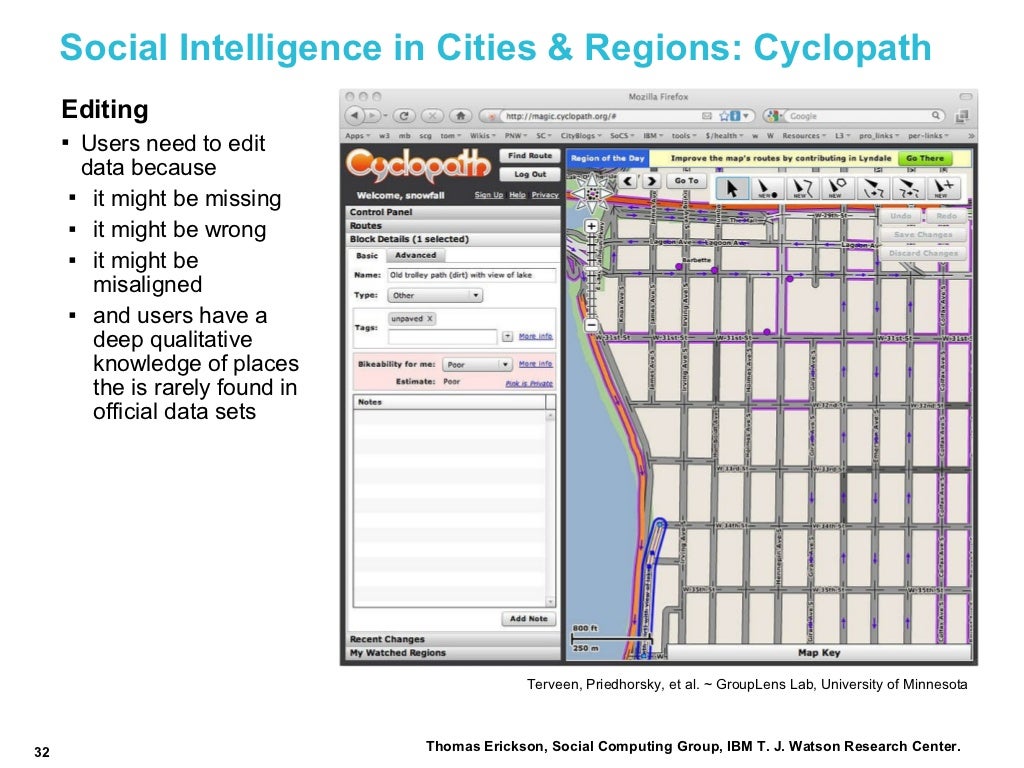Open the CityBlogs bookmarks folder
The height and width of the screenshot is (768, 1024).
581,136
